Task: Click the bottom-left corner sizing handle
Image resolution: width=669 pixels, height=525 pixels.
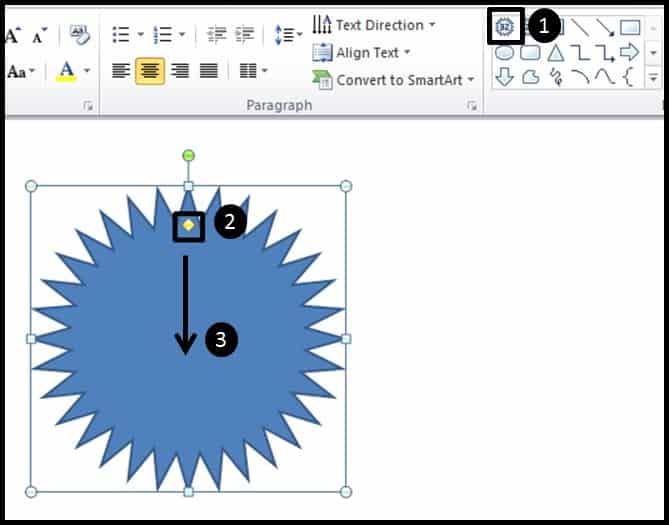Action: click(31, 492)
